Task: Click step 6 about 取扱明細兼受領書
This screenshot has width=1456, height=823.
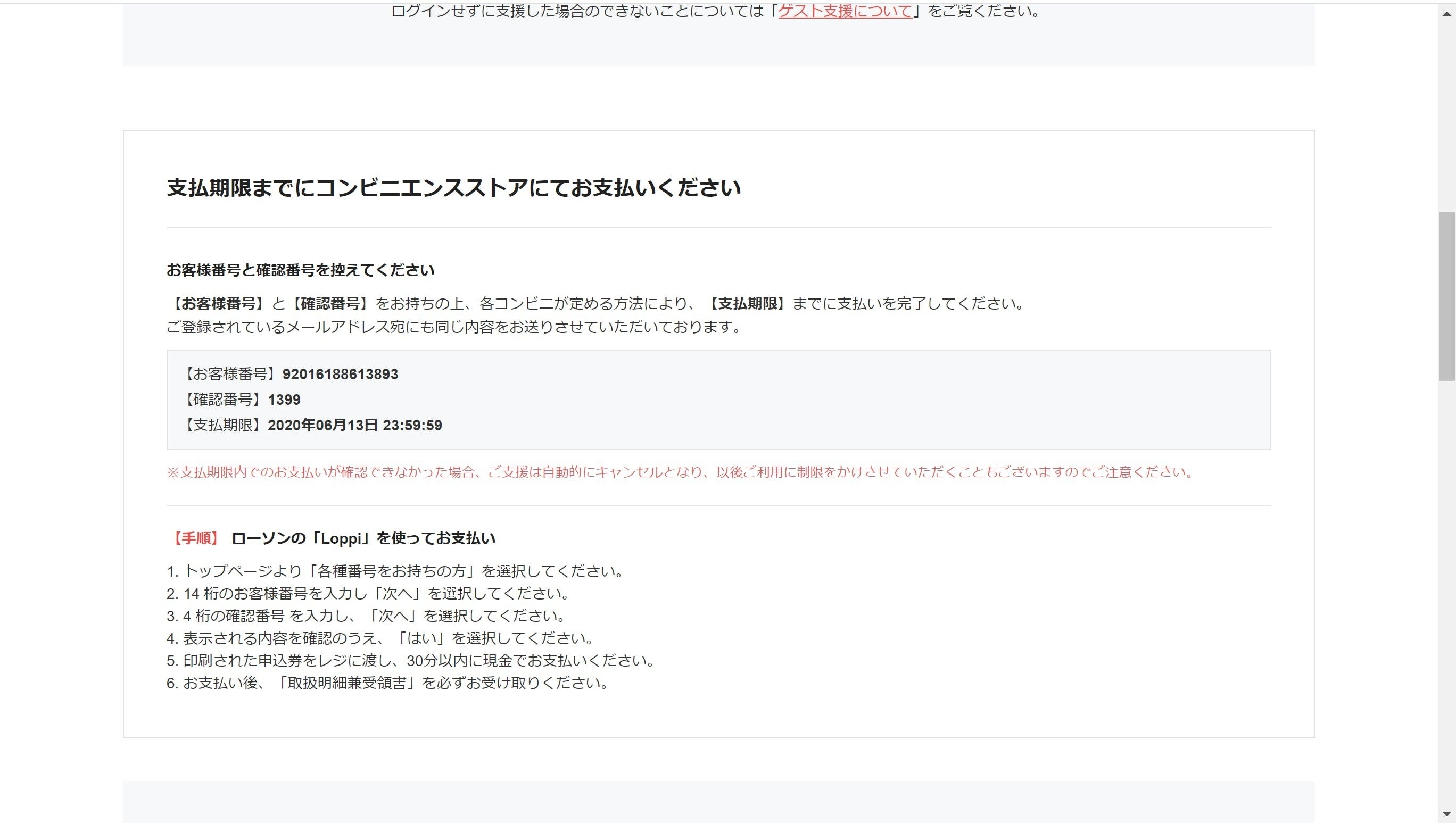Action: [388, 683]
